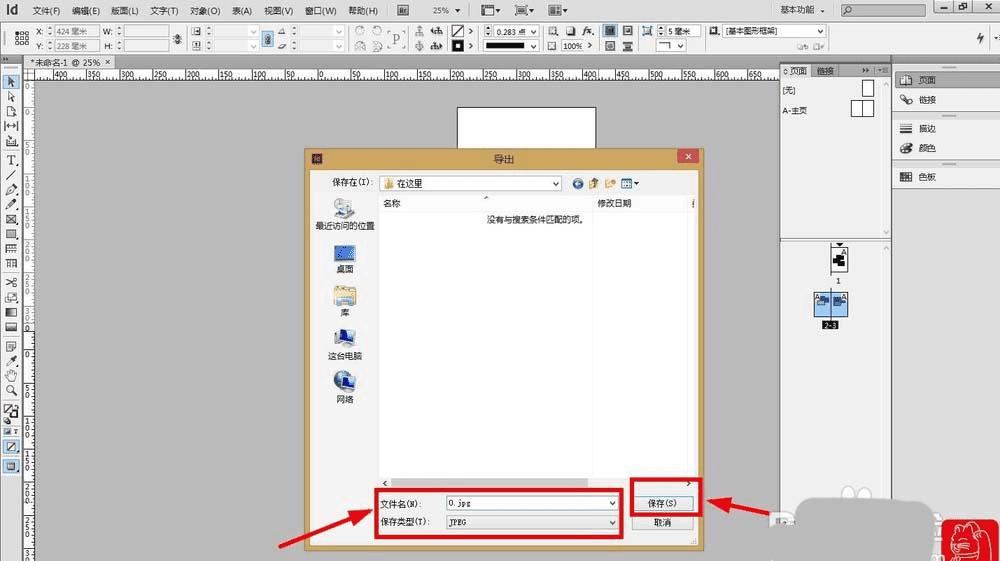Click the stroke color swatch in the control bar
Screen dimensions: 1000x561
point(457,46)
